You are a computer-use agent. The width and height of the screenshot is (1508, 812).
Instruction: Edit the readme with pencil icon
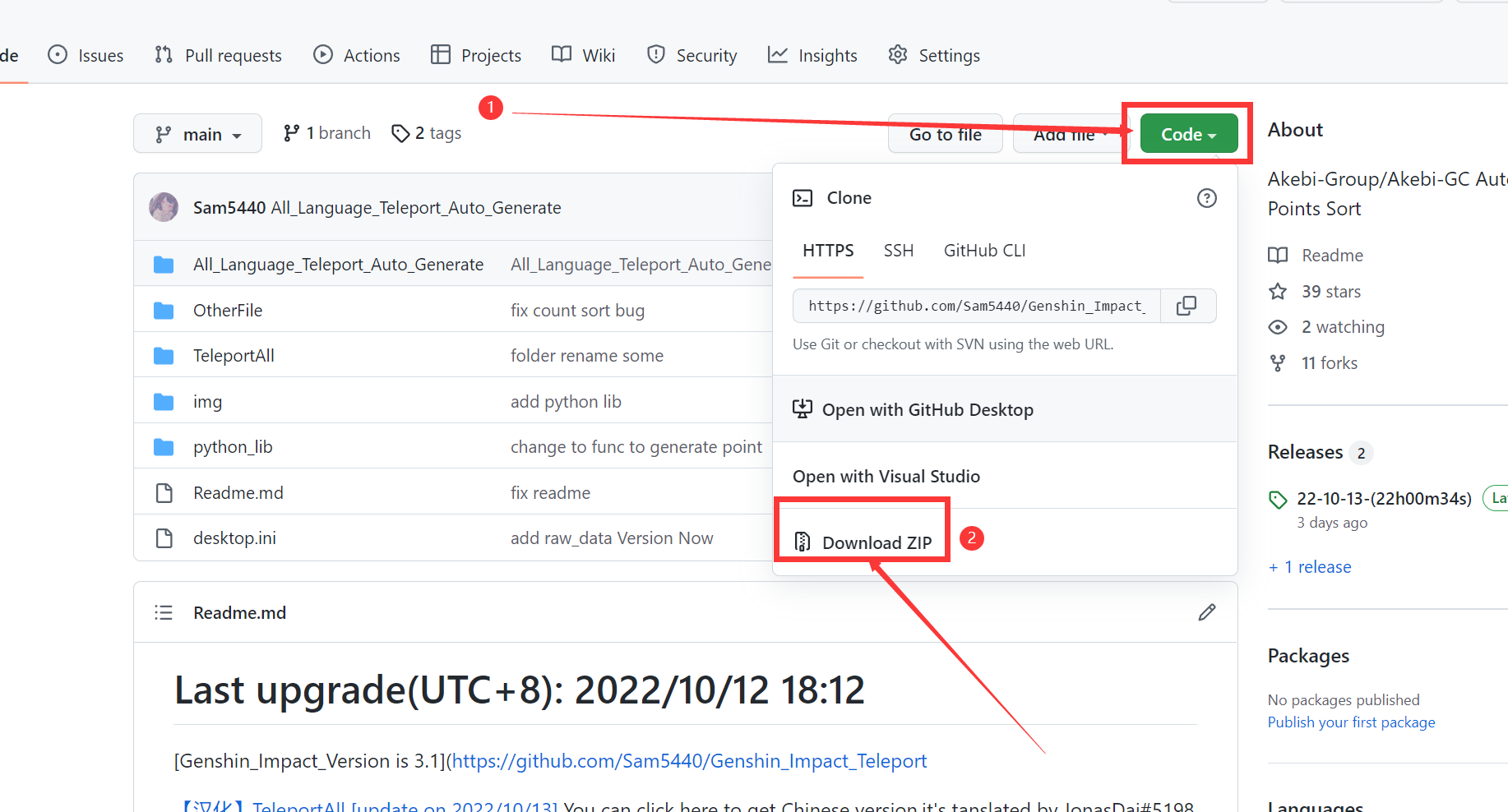pyautogui.click(x=1206, y=612)
